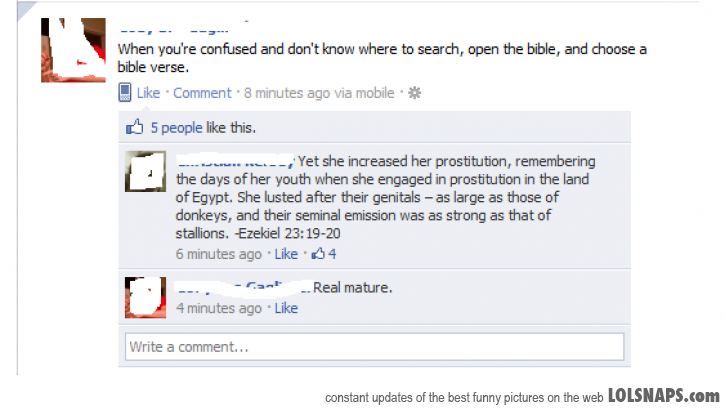Click the 'Real mature' commenter's avatar
The height and width of the screenshot is (415, 725).
[x=145, y=296]
